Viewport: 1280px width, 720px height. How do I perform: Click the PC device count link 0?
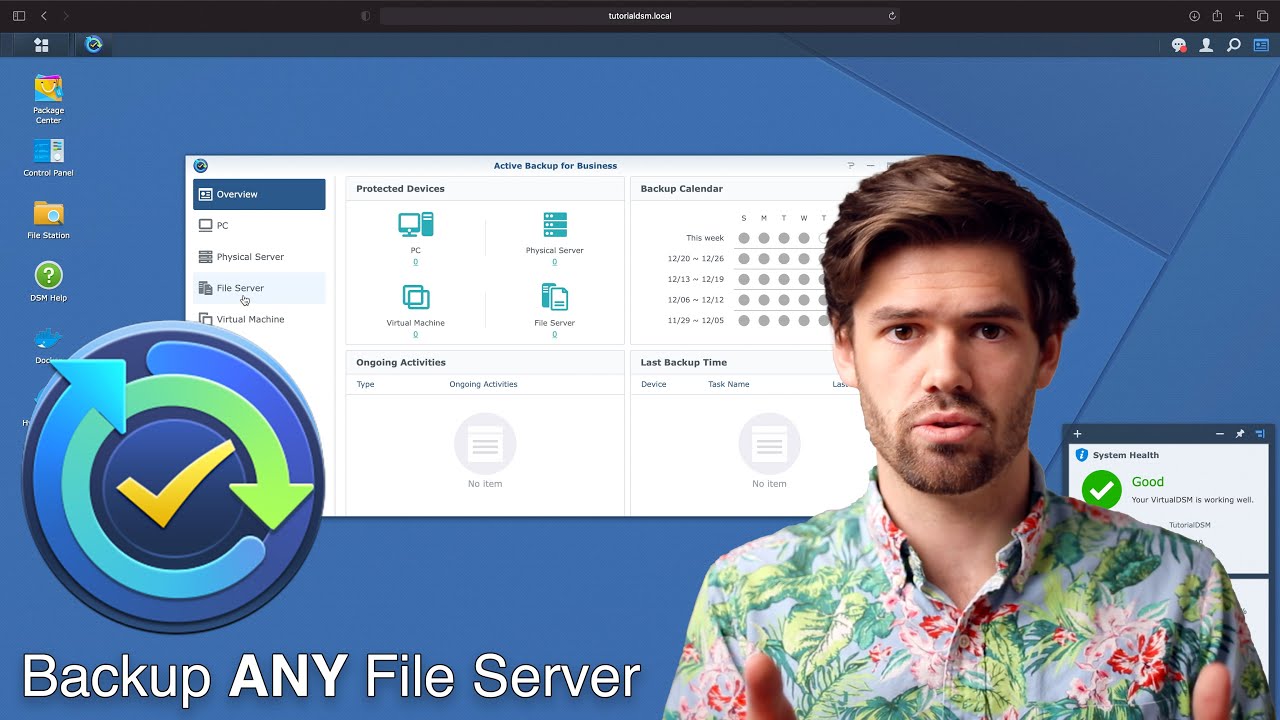[415, 262]
